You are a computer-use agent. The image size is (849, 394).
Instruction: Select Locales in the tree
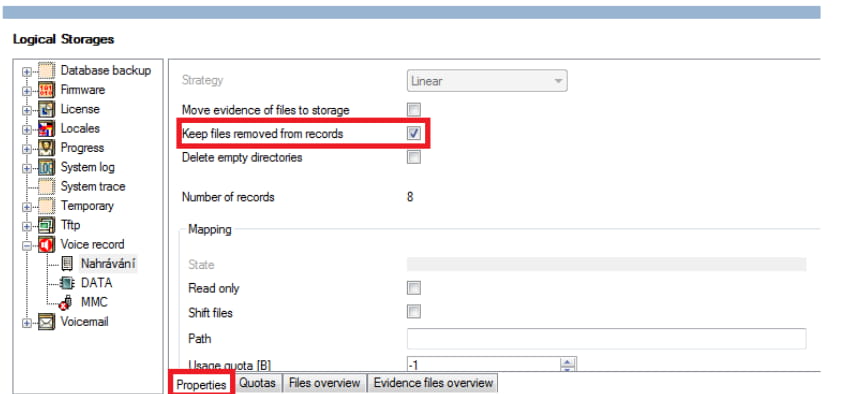(80, 129)
